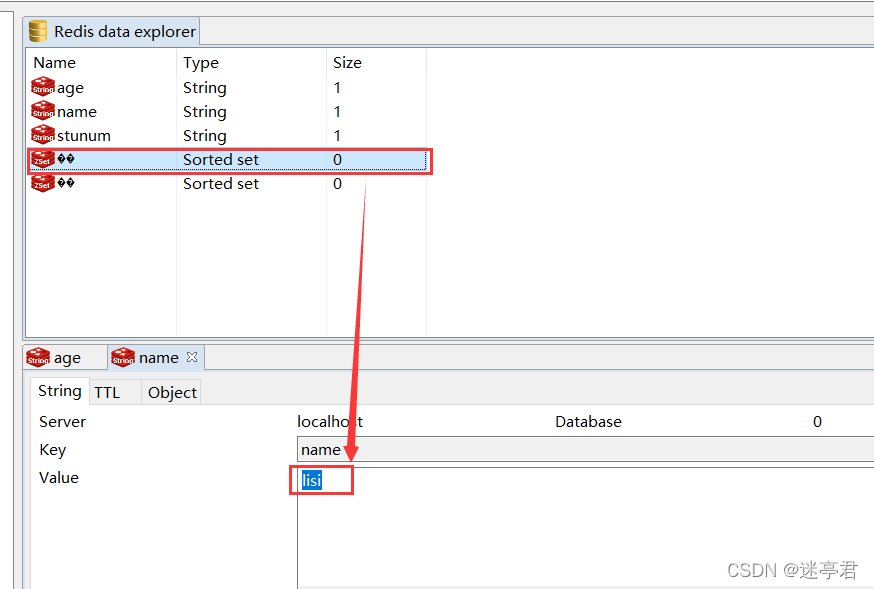Click the ZSet icon in the last row

43,183
